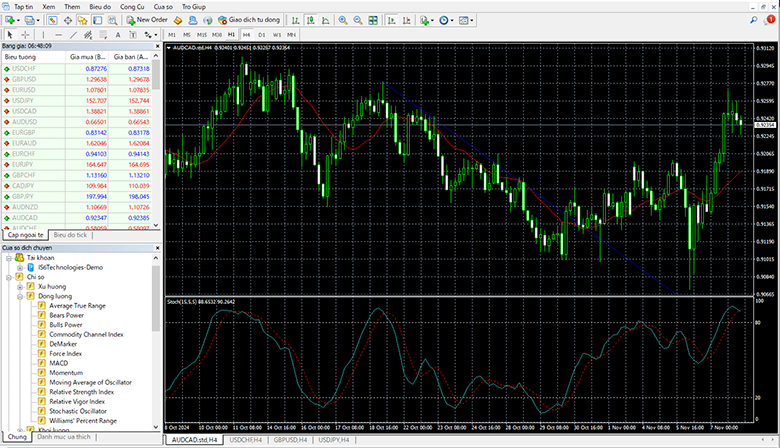Switch to the USDCHF,H4 chart tab

(x=246, y=440)
